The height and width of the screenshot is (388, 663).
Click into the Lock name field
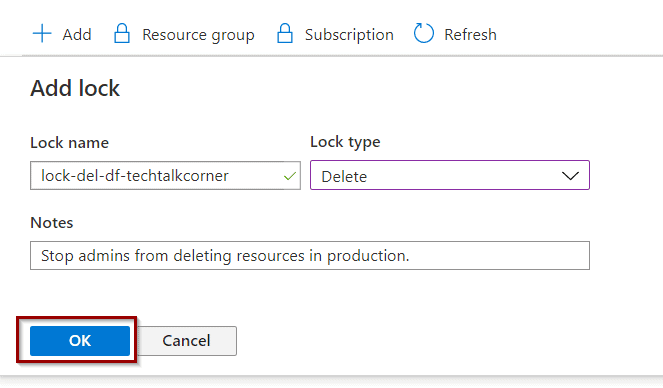tap(165, 175)
